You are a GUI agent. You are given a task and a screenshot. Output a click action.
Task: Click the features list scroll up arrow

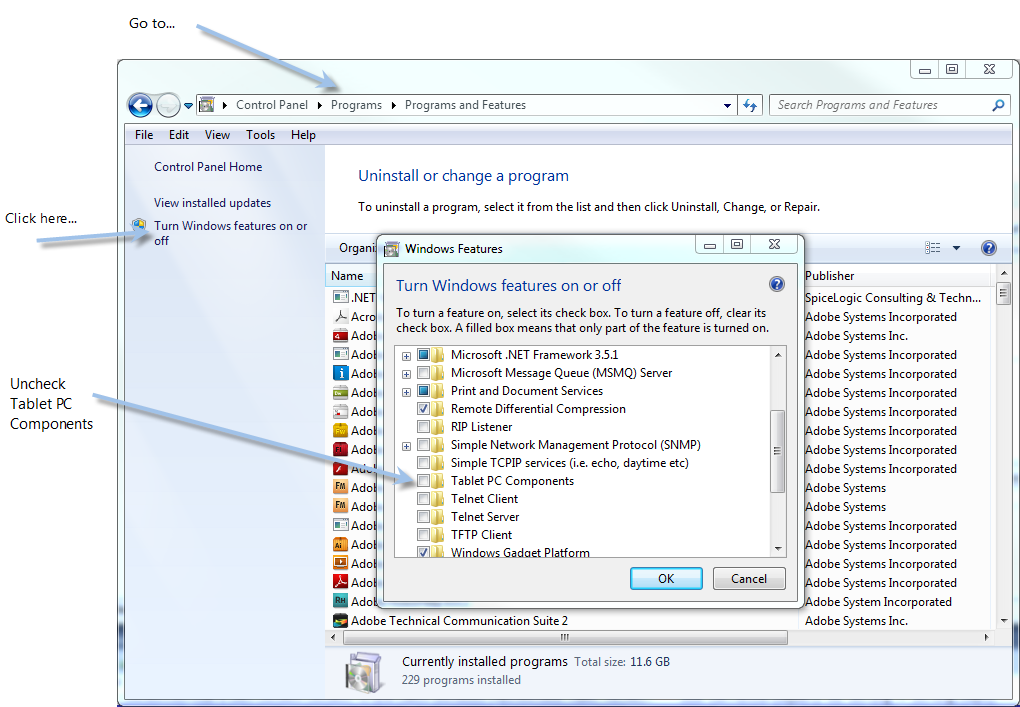778,355
